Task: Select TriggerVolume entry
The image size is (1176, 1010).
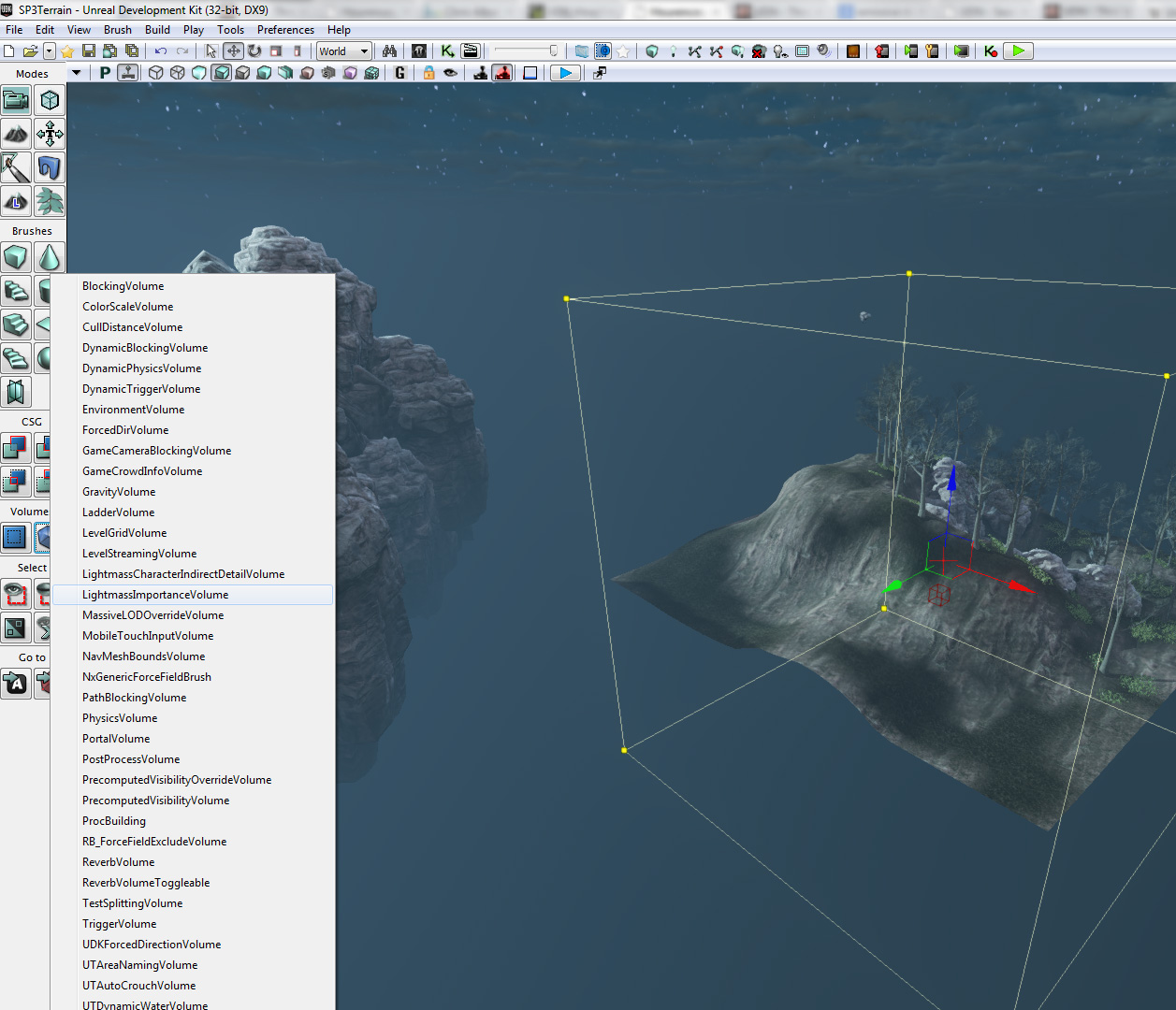Action: (x=193, y=924)
